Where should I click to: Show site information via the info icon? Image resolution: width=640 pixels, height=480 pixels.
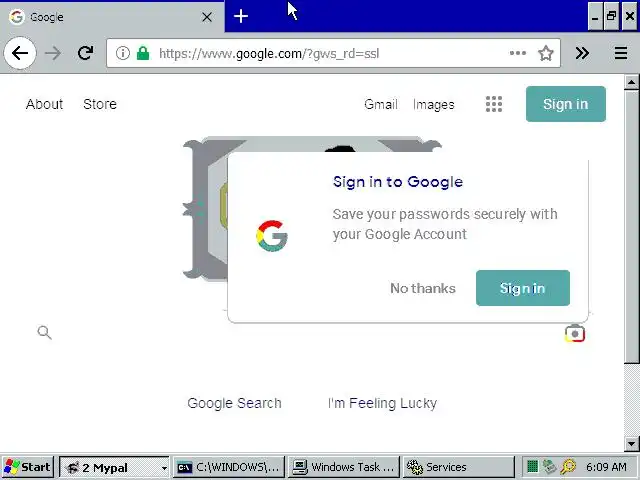(122, 53)
